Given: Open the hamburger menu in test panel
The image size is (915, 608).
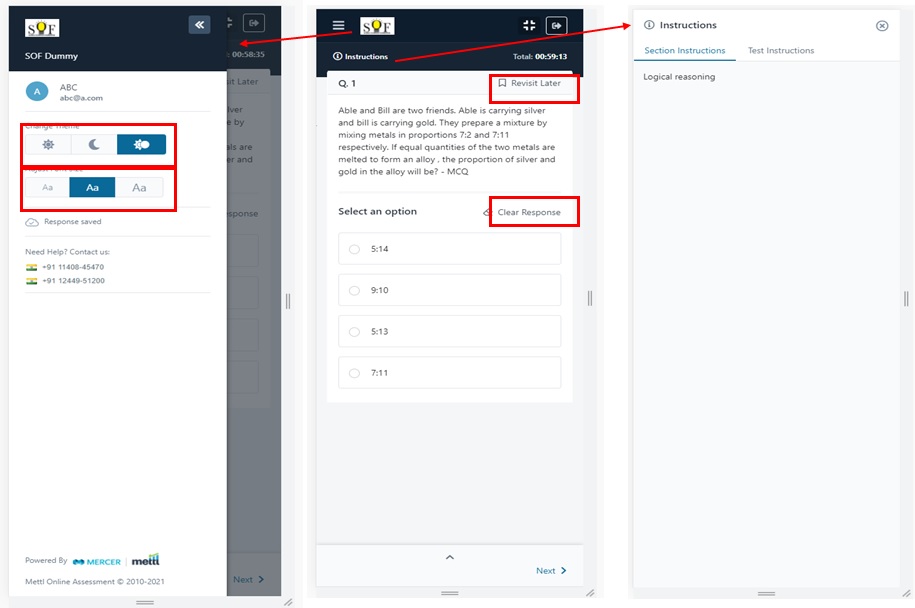Looking at the screenshot, I should 339,26.
